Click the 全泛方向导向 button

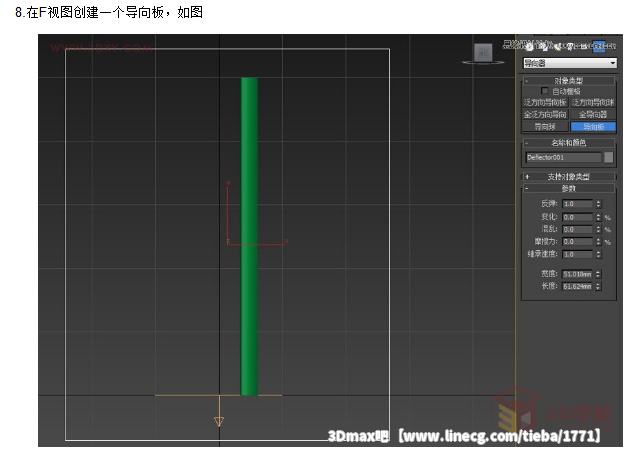(x=545, y=114)
